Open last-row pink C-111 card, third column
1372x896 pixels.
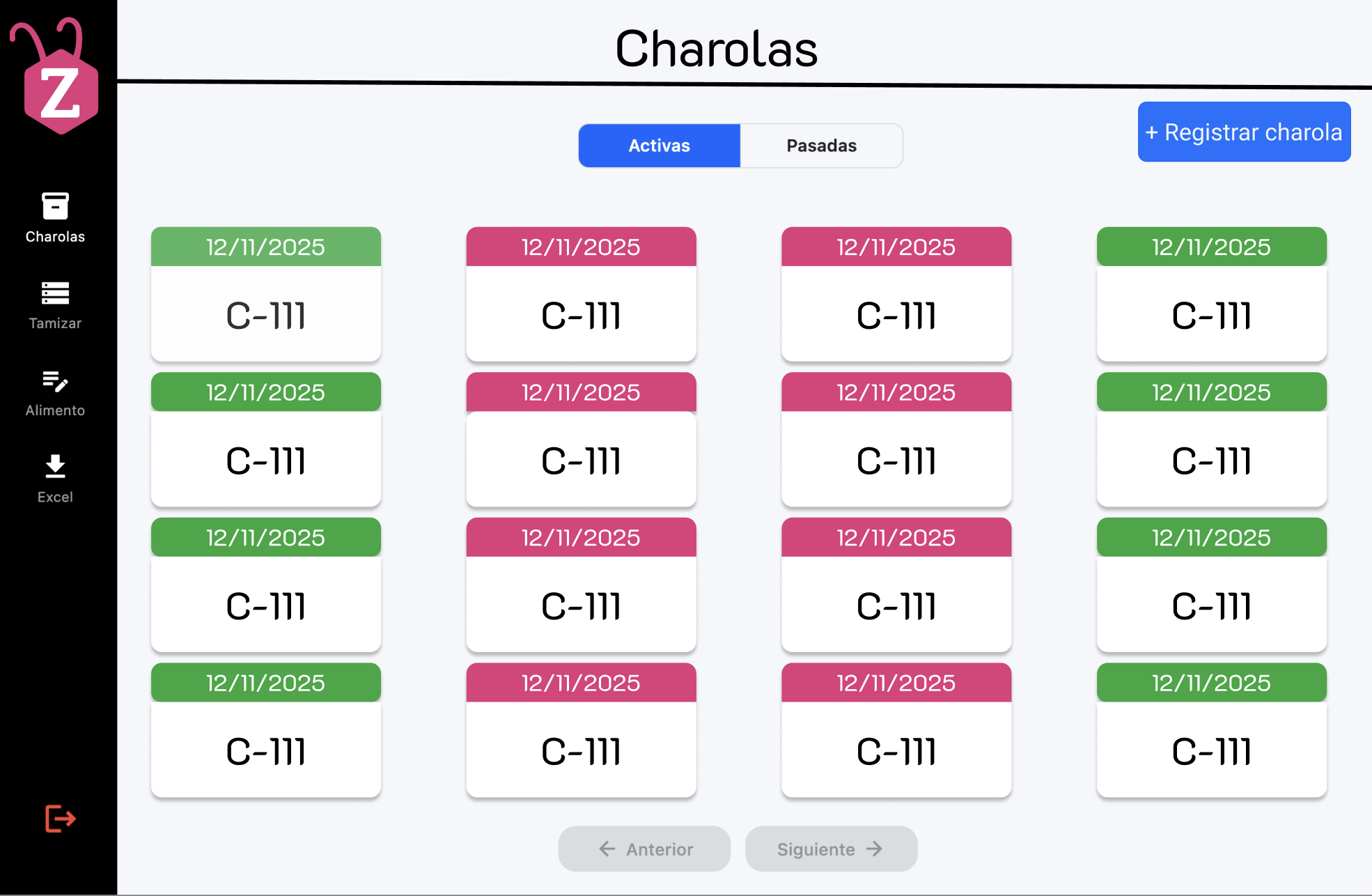[x=896, y=729]
